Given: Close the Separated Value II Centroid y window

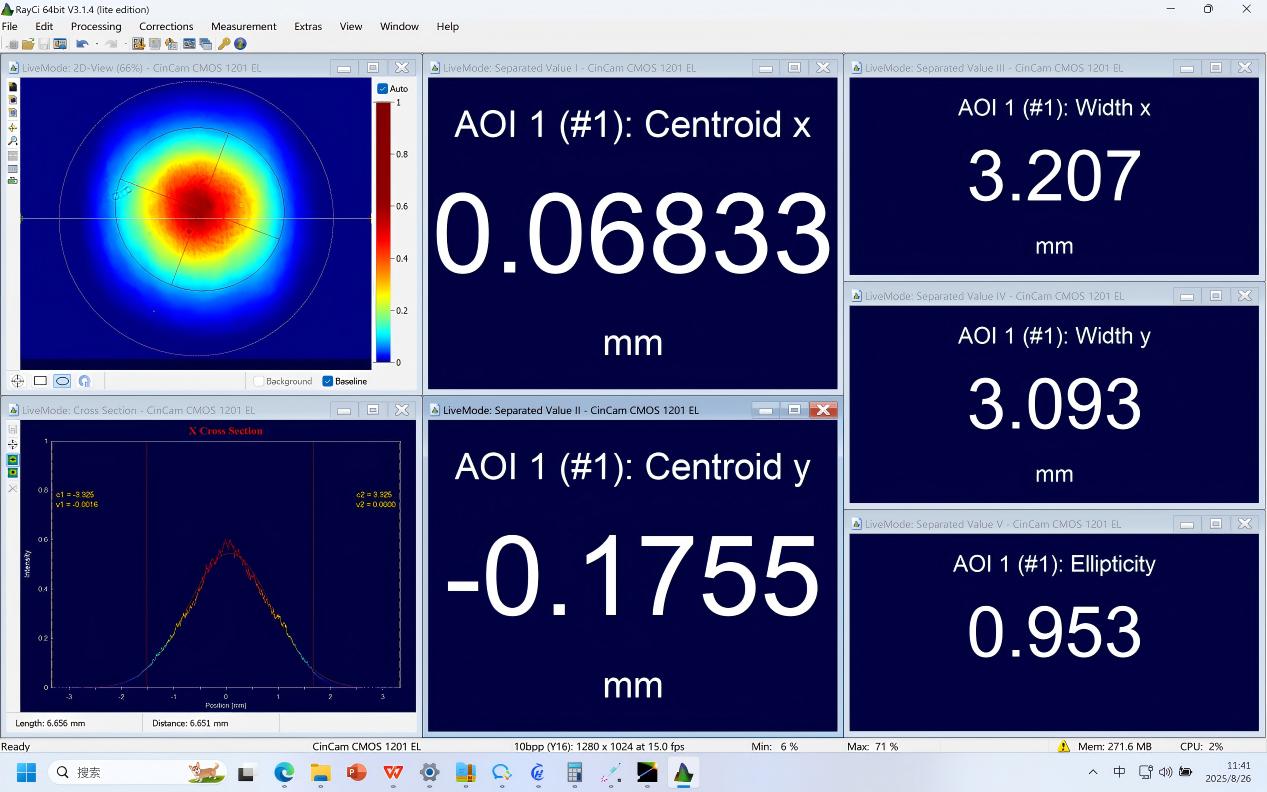Looking at the screenshot, I should click(823, 410).
